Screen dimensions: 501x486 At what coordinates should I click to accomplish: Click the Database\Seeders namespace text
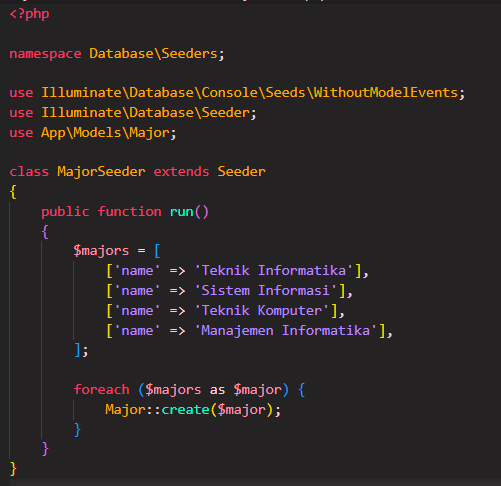[x=153, y=53]
